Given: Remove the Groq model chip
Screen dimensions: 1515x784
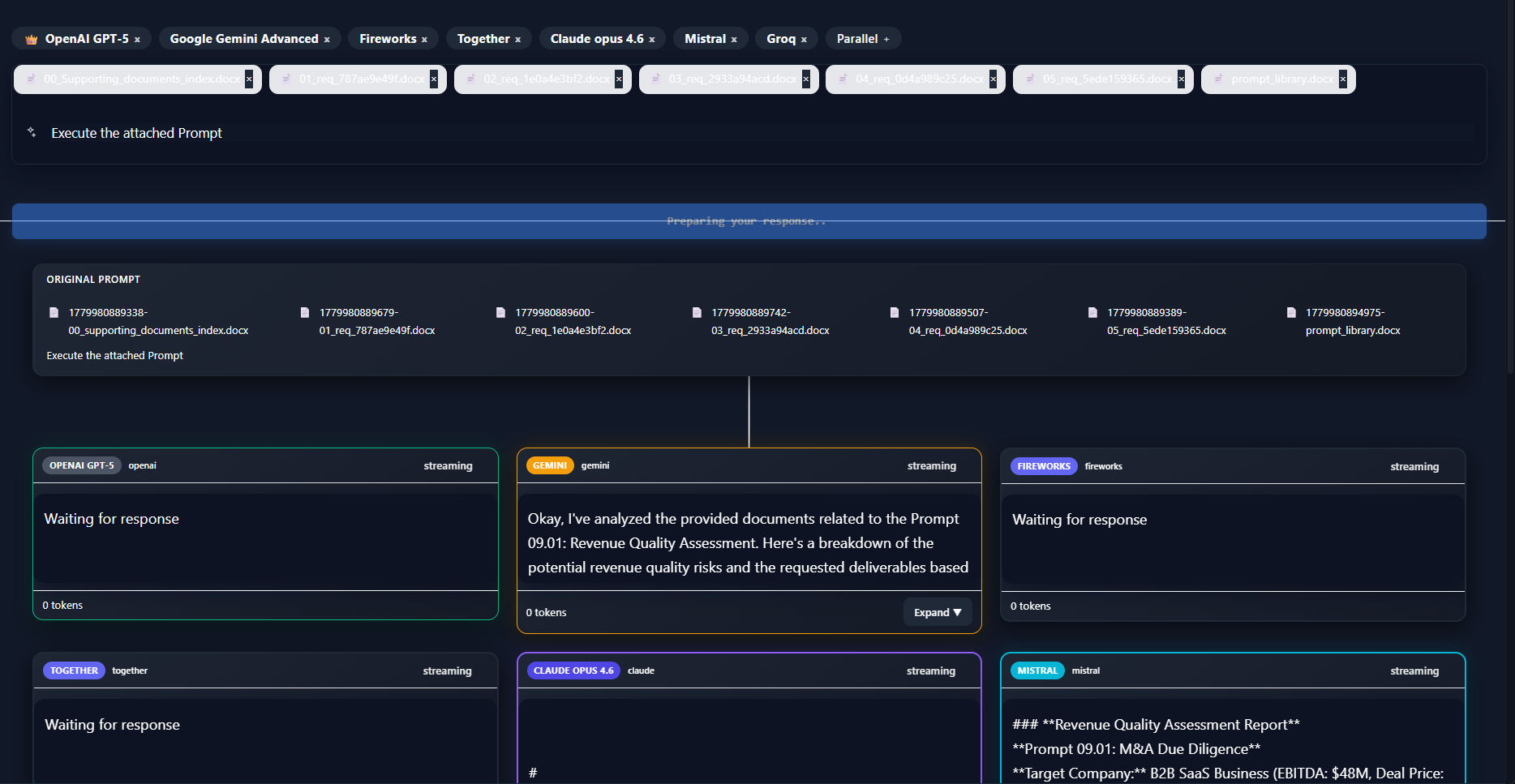Looking at the screenshot, I should [x=804, y=40].
